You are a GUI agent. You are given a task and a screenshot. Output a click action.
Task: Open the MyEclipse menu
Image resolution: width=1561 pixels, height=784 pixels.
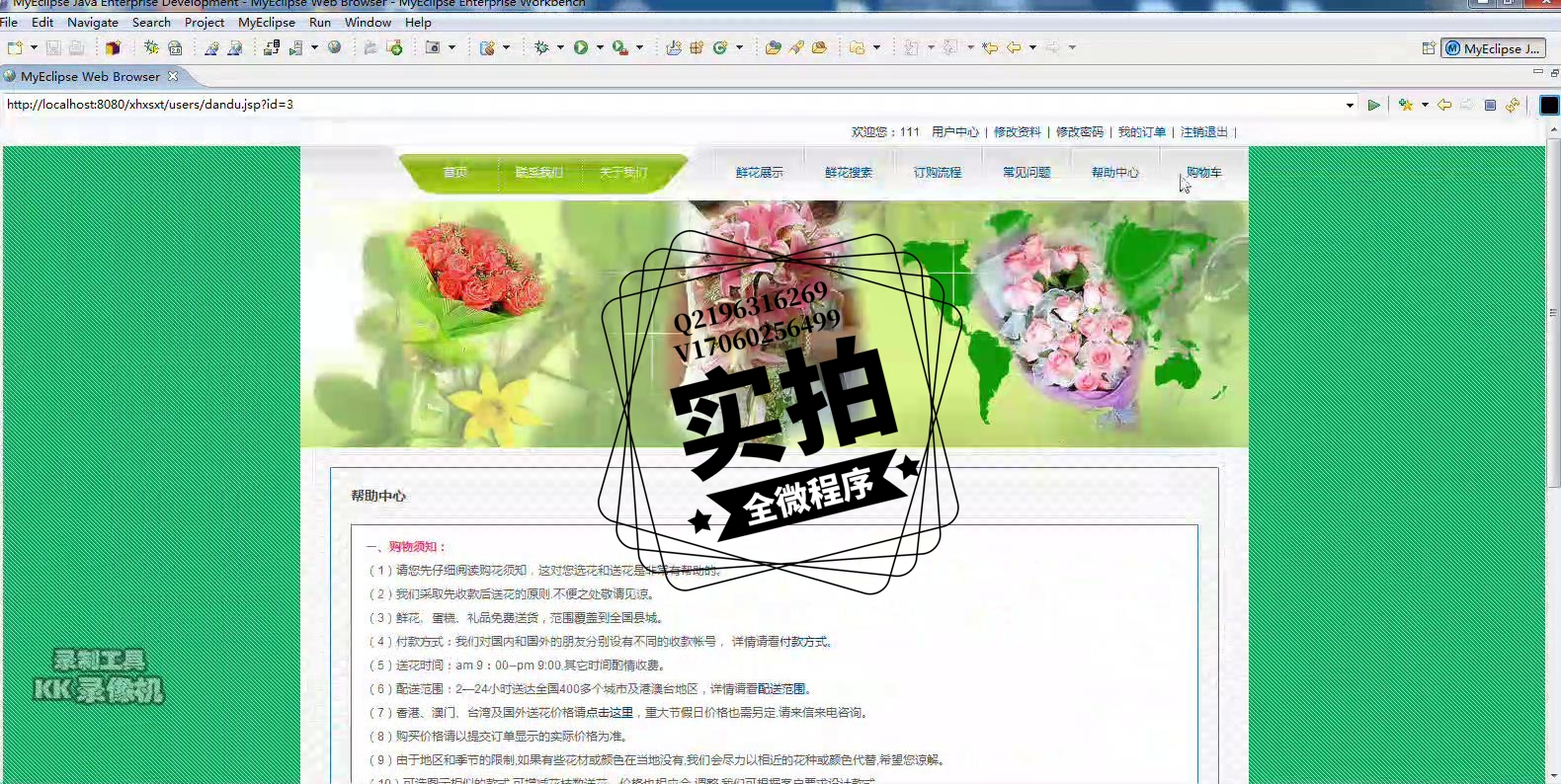(267, 22)
